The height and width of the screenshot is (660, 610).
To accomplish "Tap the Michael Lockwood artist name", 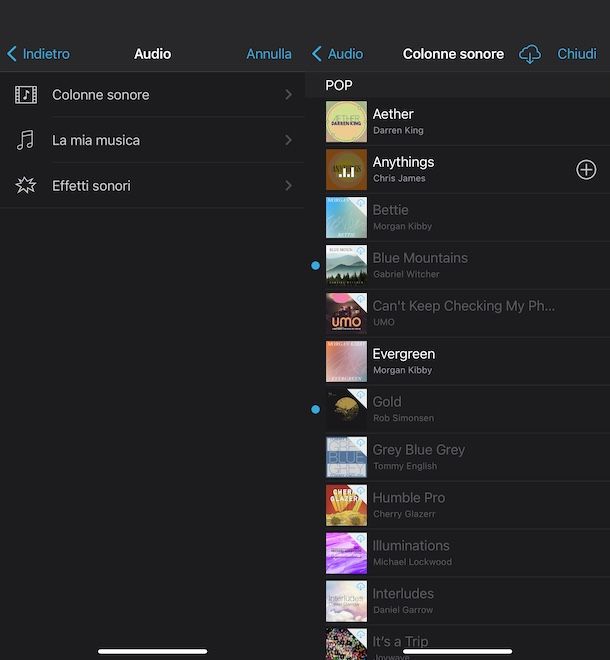I will click(x=413, y=562).
